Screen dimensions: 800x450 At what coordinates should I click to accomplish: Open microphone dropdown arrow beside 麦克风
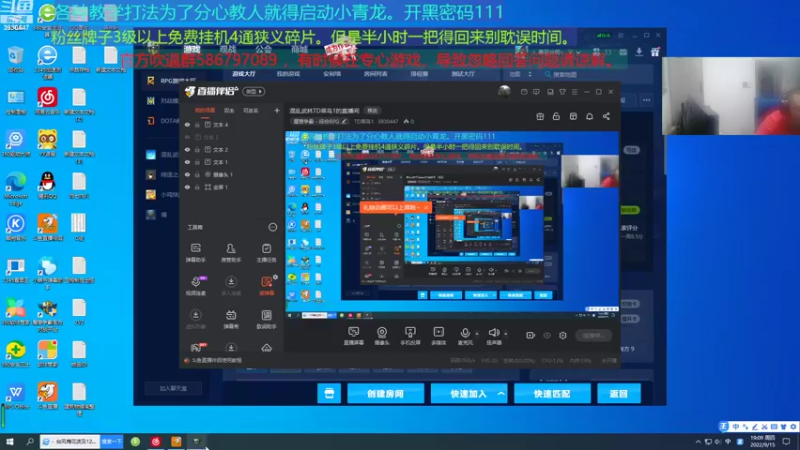click(x=477, y=334)
